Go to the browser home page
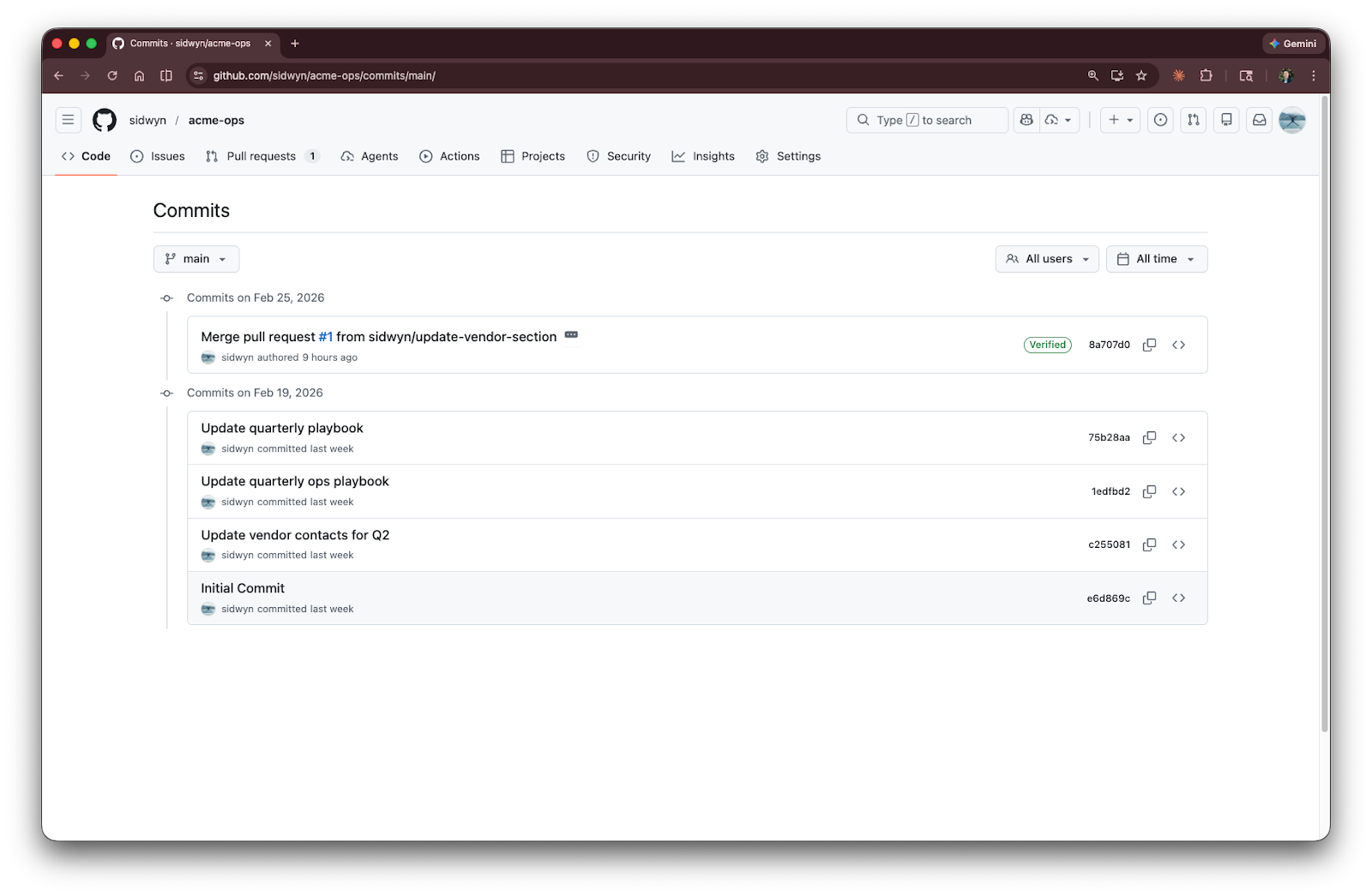This screenshot has width=1372, height=896. coord(139,75)
